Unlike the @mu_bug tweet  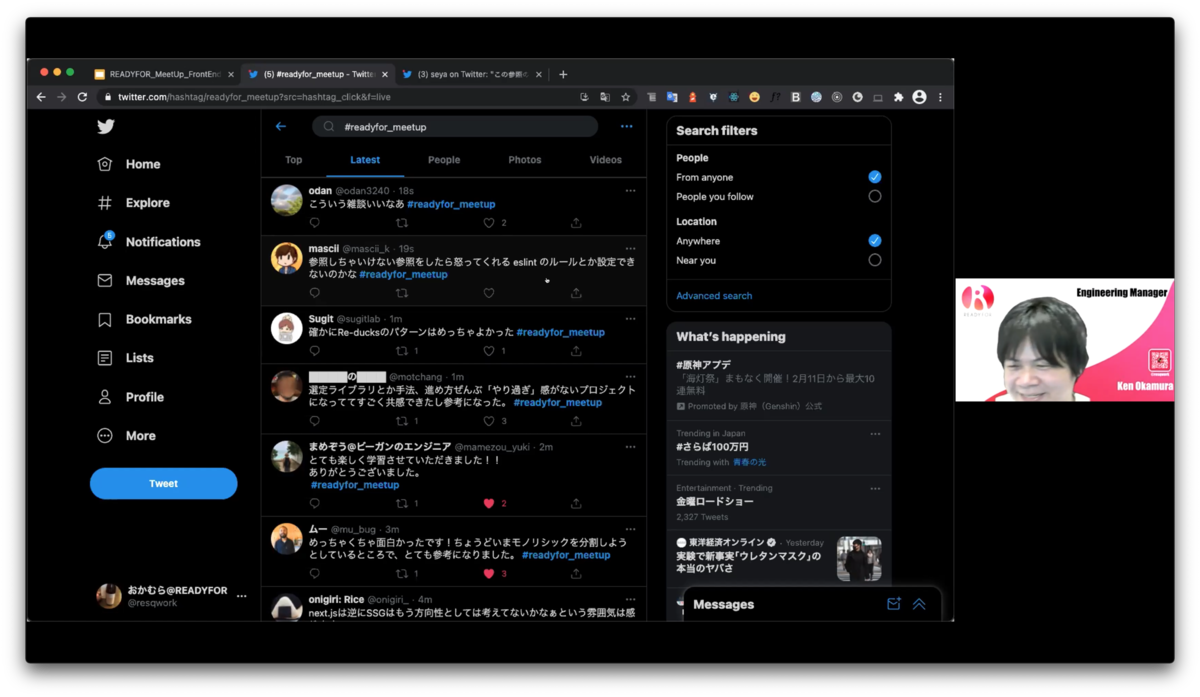(x=489, y=573)
